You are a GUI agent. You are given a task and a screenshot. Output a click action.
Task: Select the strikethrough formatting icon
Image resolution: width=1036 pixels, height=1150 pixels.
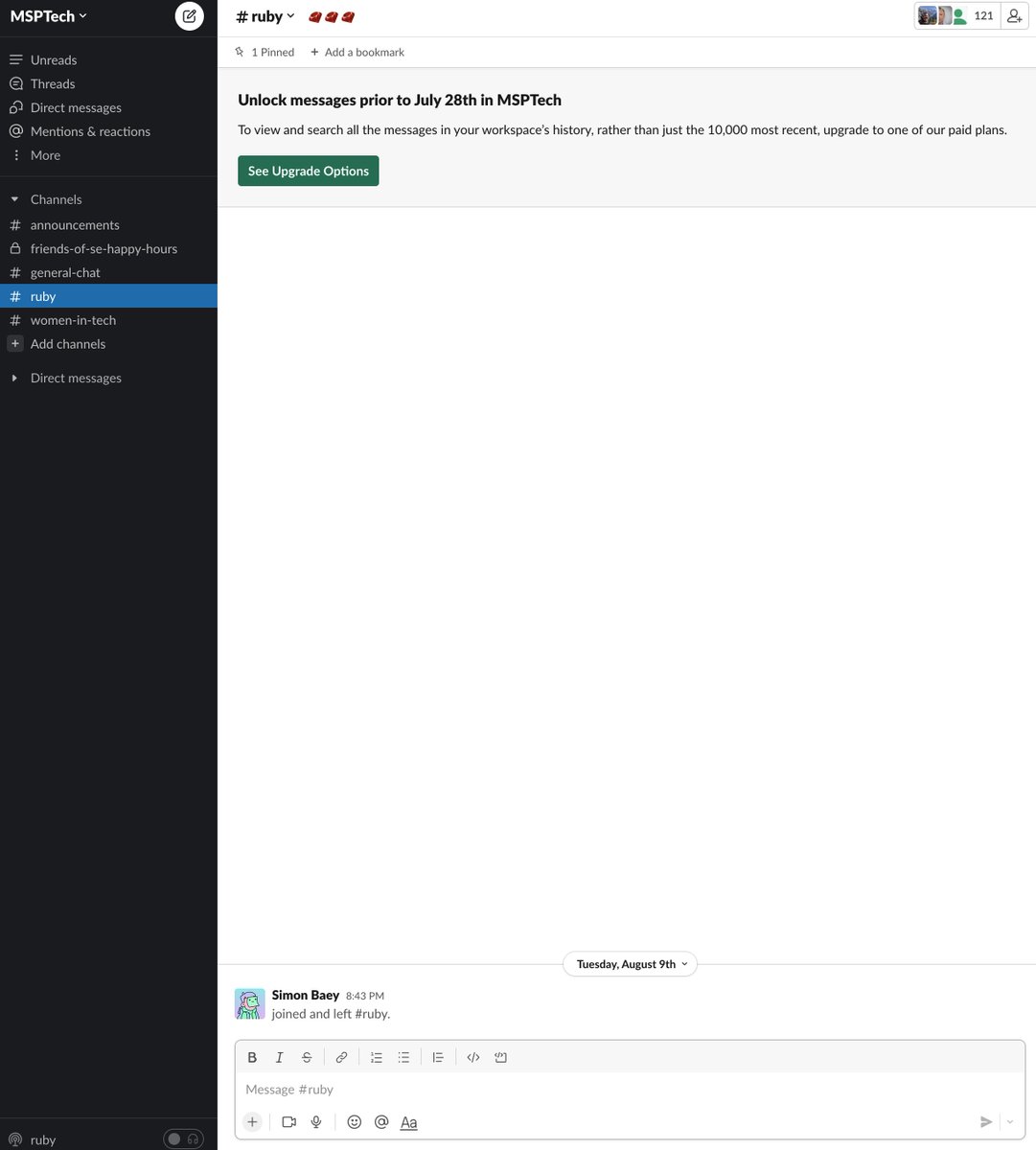tap(307, 1057)
